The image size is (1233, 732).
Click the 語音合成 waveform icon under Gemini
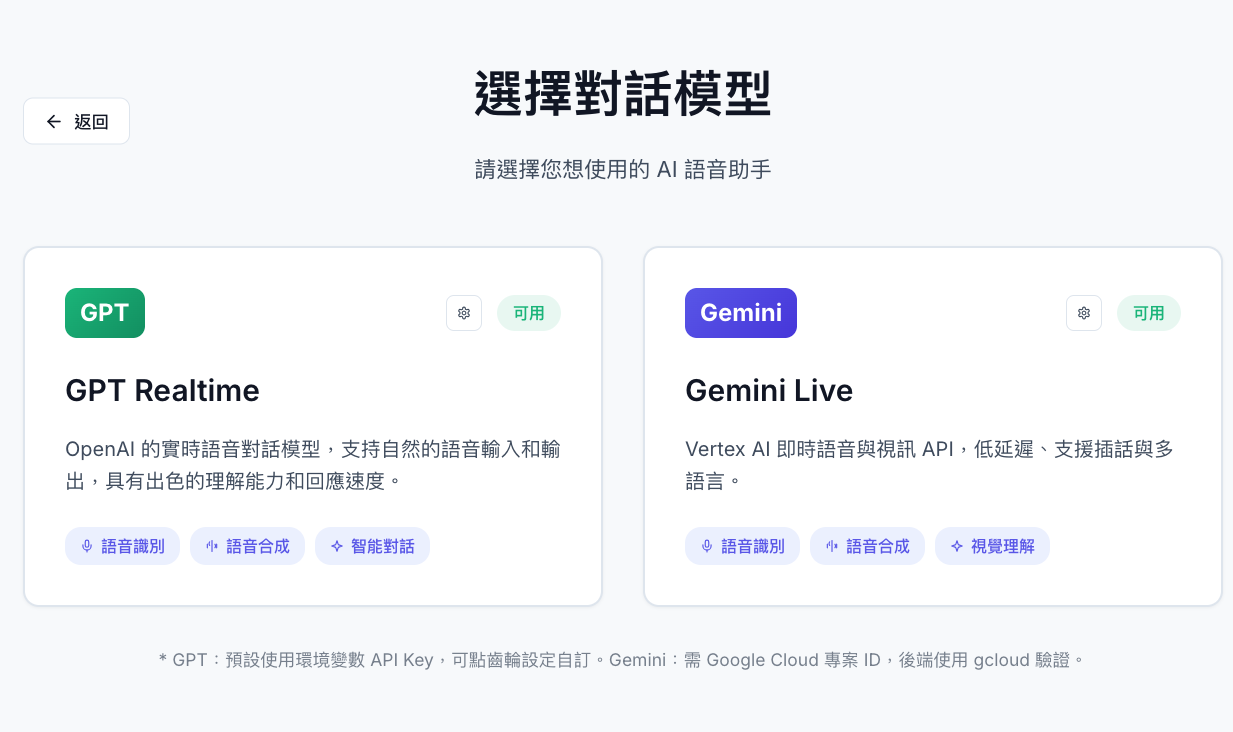click(x=831, y=546)
